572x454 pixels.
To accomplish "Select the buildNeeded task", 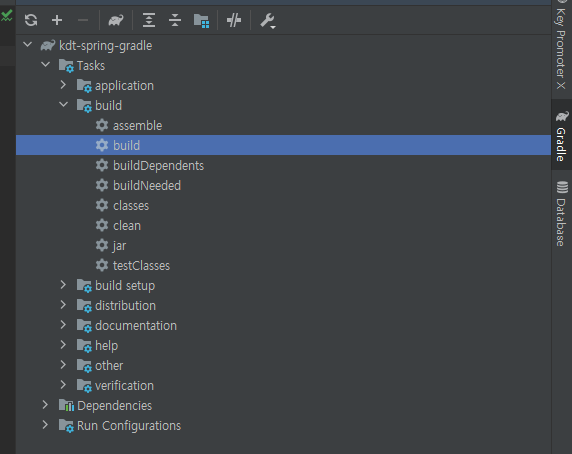I will click(147, 186).
